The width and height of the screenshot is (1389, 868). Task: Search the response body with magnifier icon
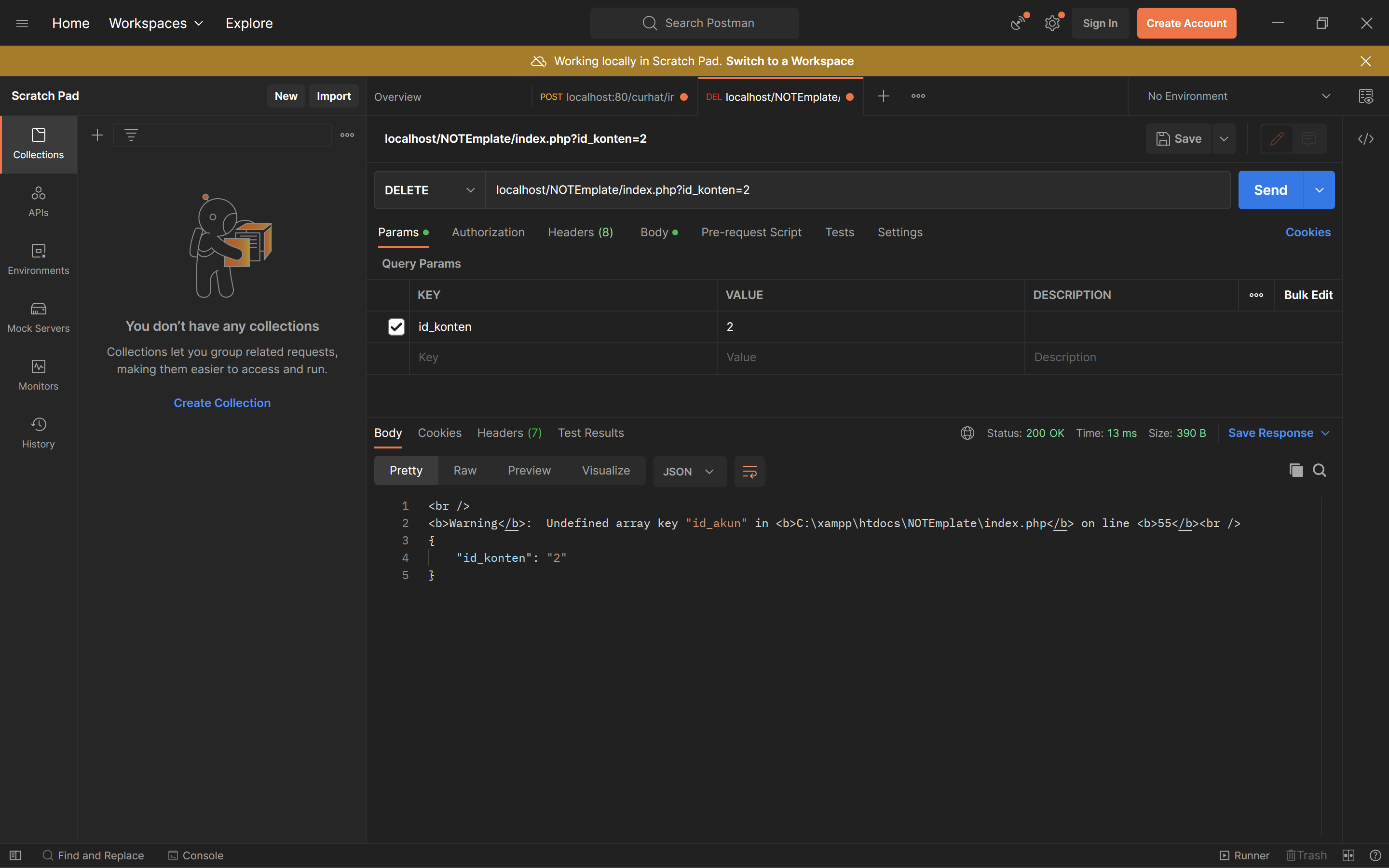pyautogui.click(x=1320, y=470)
